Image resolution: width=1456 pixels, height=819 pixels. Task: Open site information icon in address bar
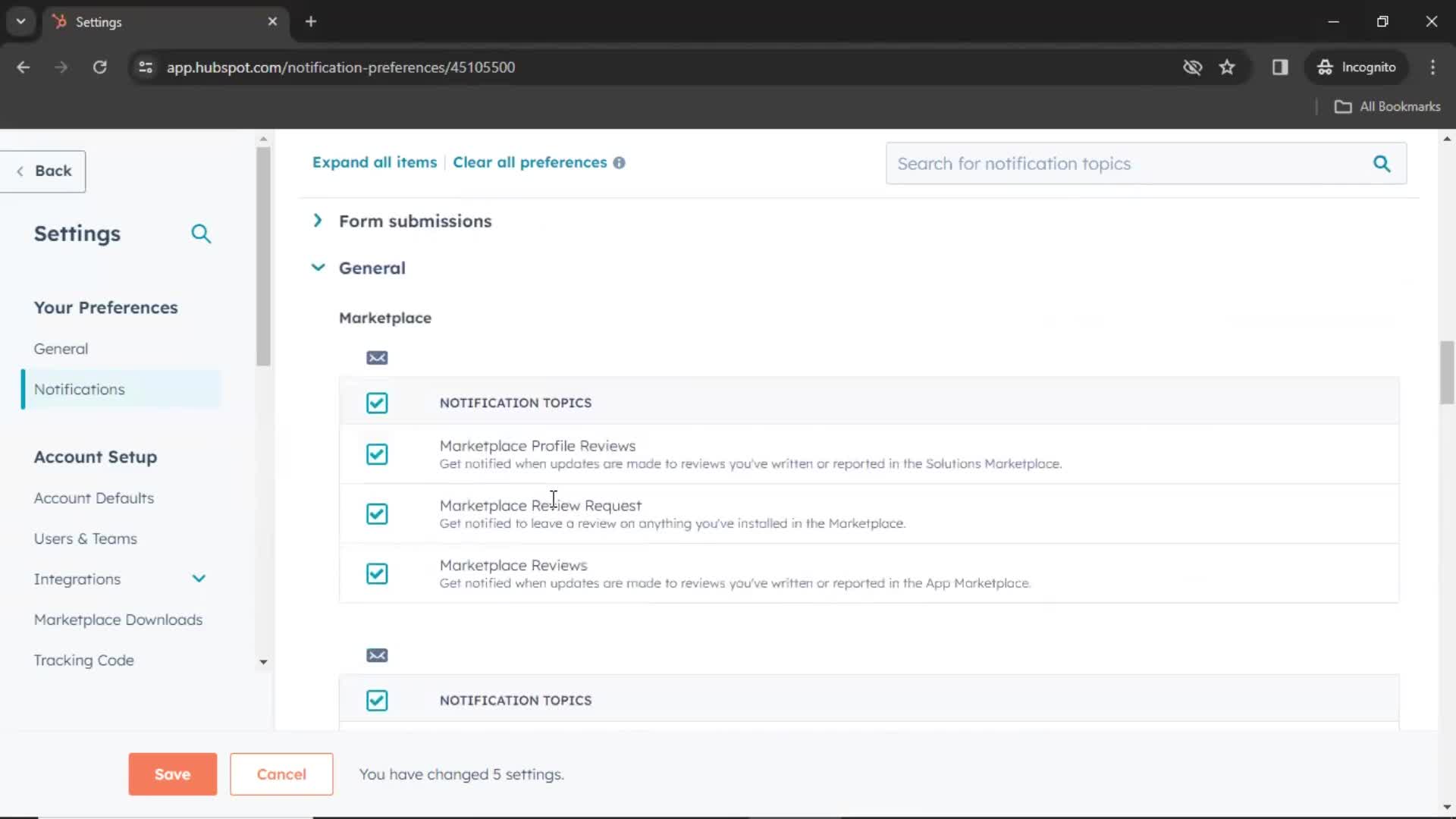click(146, 67)
